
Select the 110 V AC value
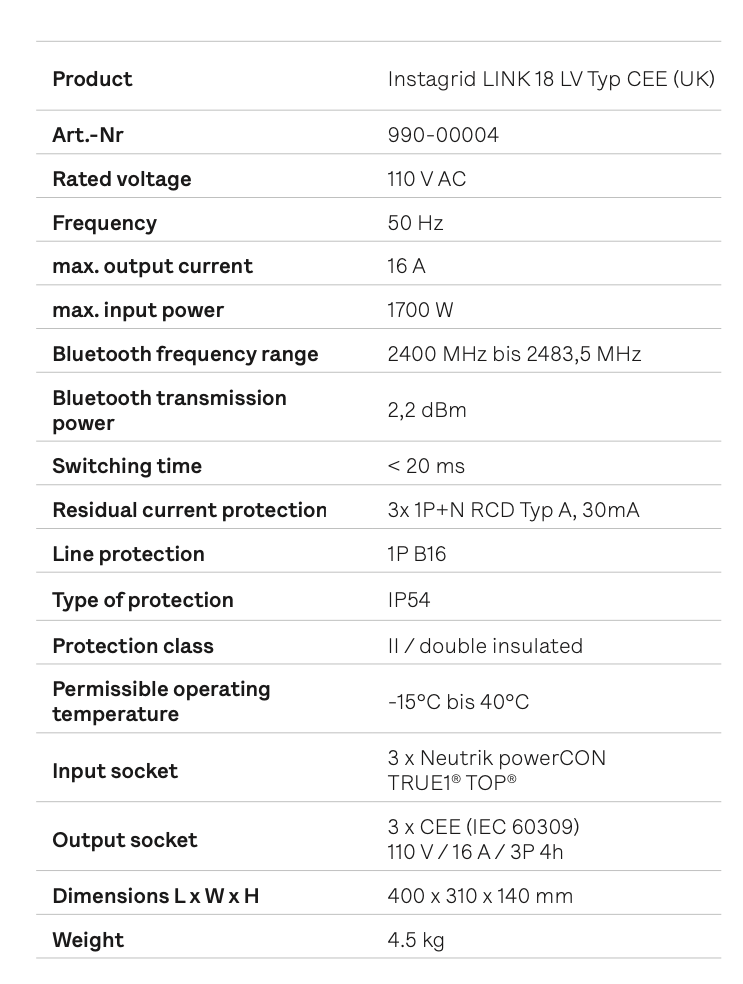coord(426,179)
